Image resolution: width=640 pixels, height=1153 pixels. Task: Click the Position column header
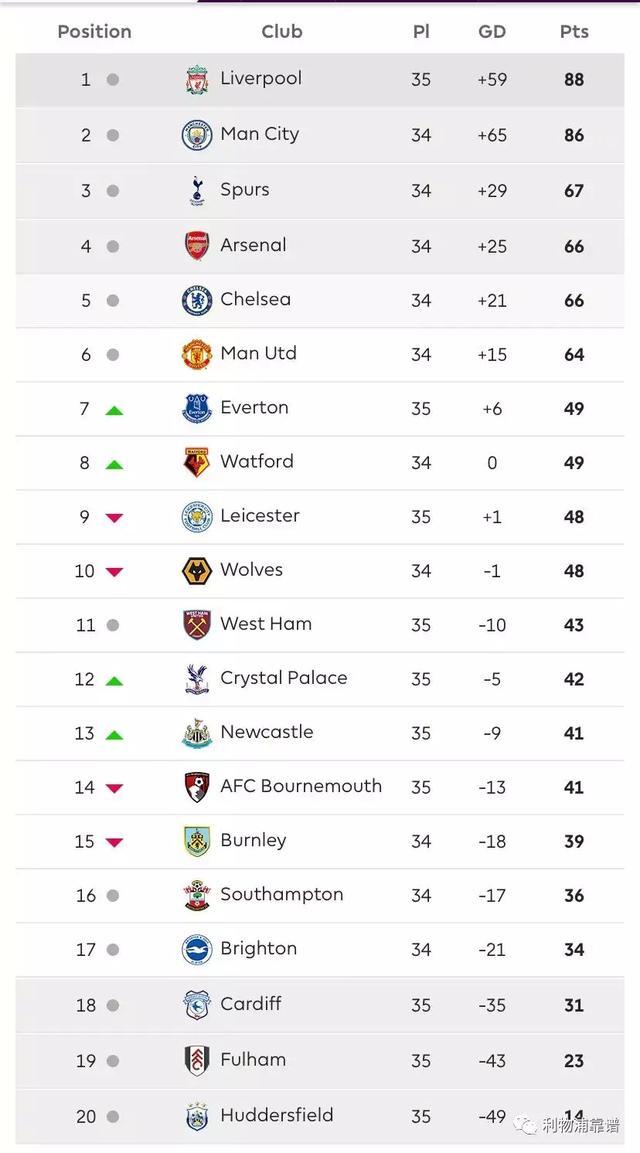(94, 32)
